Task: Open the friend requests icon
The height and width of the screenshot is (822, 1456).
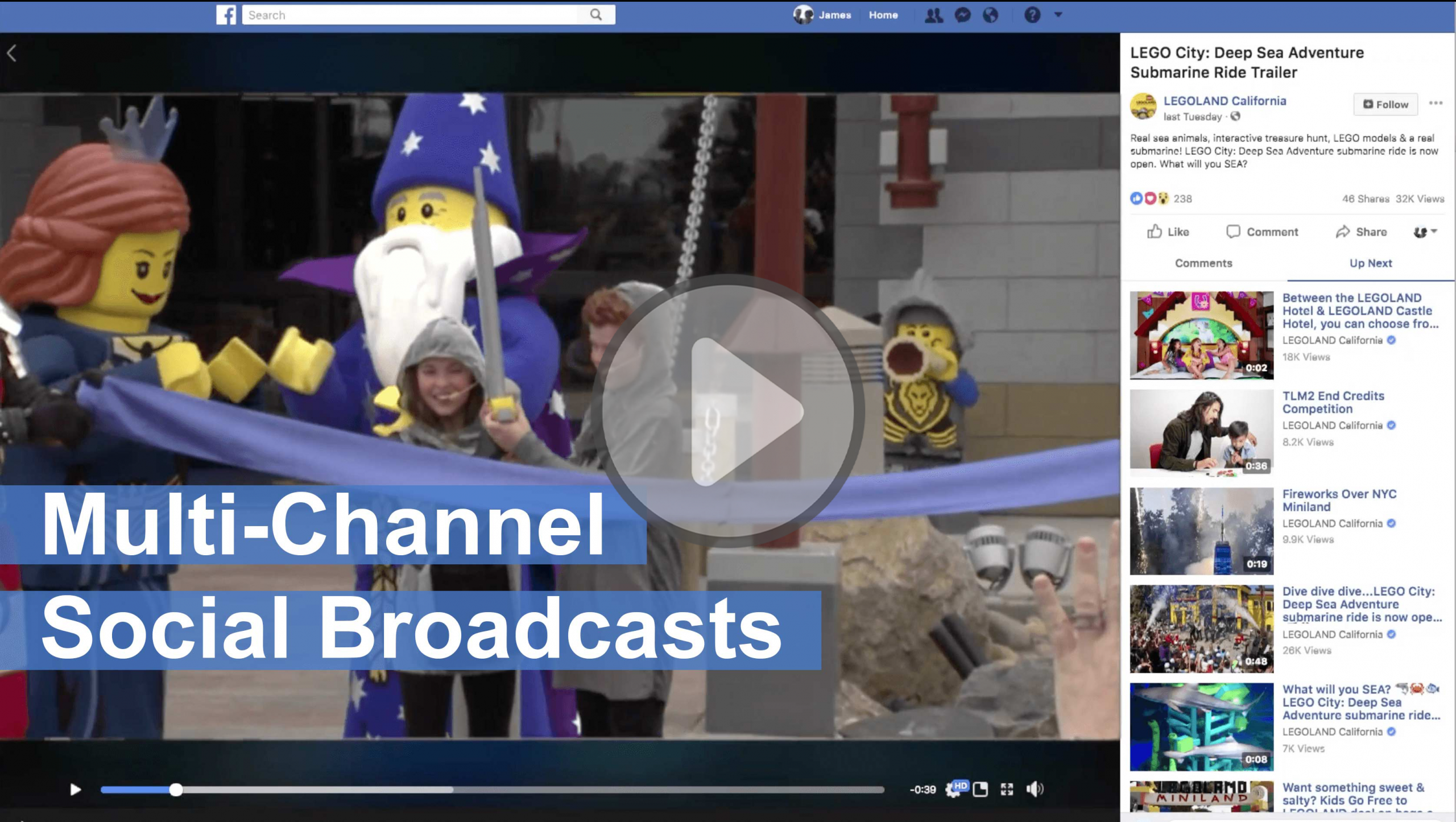Action: click(933, 15)
